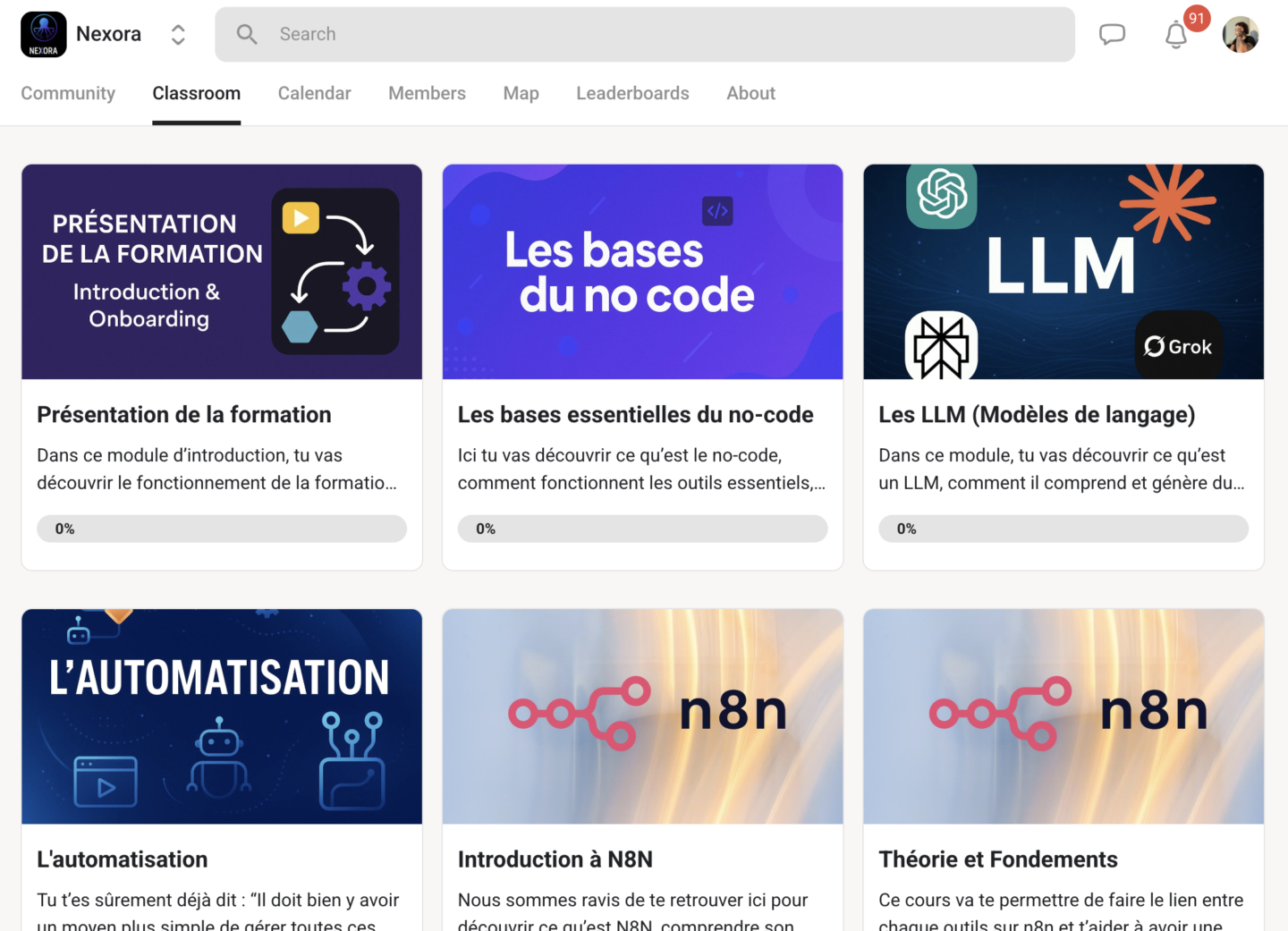This screenshot has width=1288, height=931.
Task: Open the LLM course thumbnail
Action: [1063, 272]
